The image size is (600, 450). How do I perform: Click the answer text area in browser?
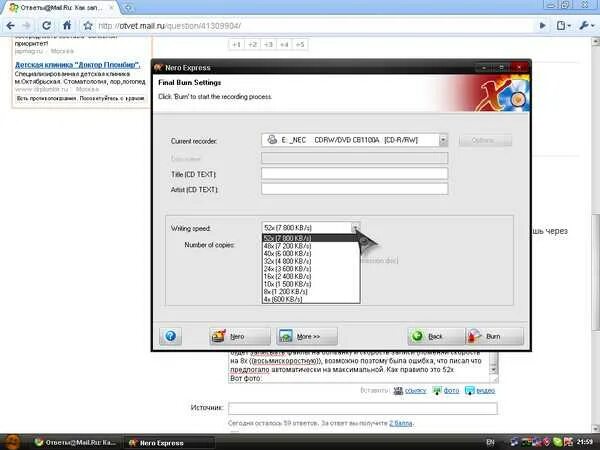click(359, 367)
